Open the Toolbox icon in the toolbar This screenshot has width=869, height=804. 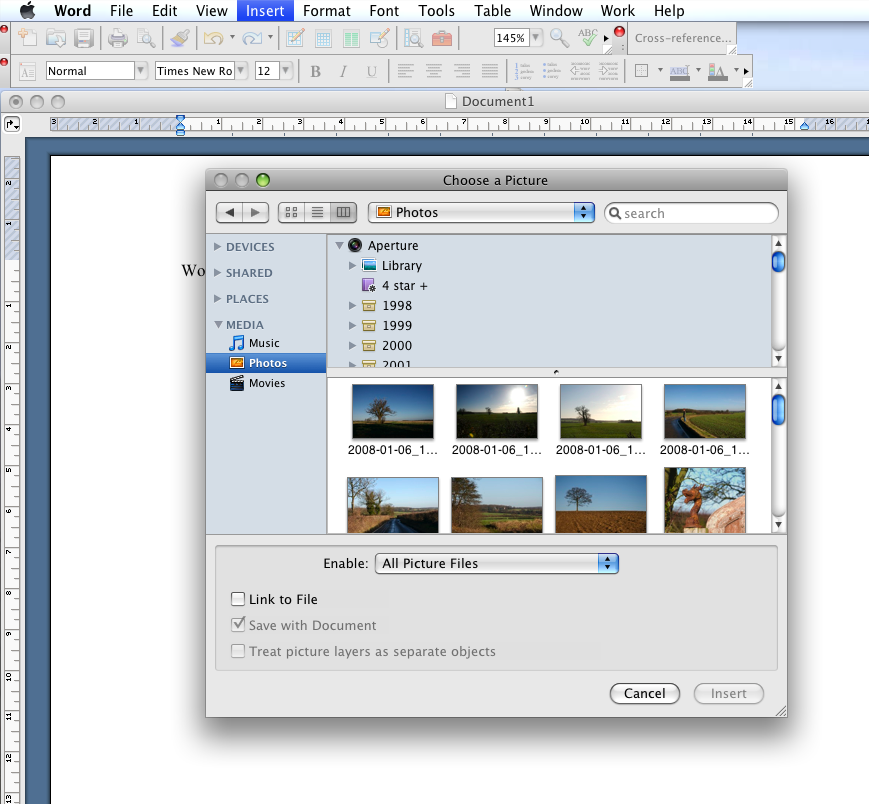pyautogui.click(x=441, y=39)
